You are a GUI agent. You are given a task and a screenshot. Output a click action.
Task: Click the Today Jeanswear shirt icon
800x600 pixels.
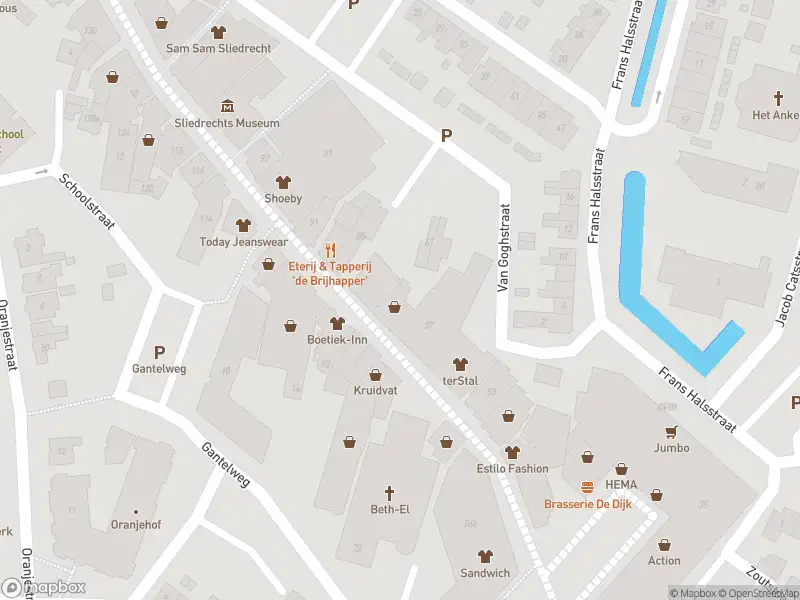point(243,225)
